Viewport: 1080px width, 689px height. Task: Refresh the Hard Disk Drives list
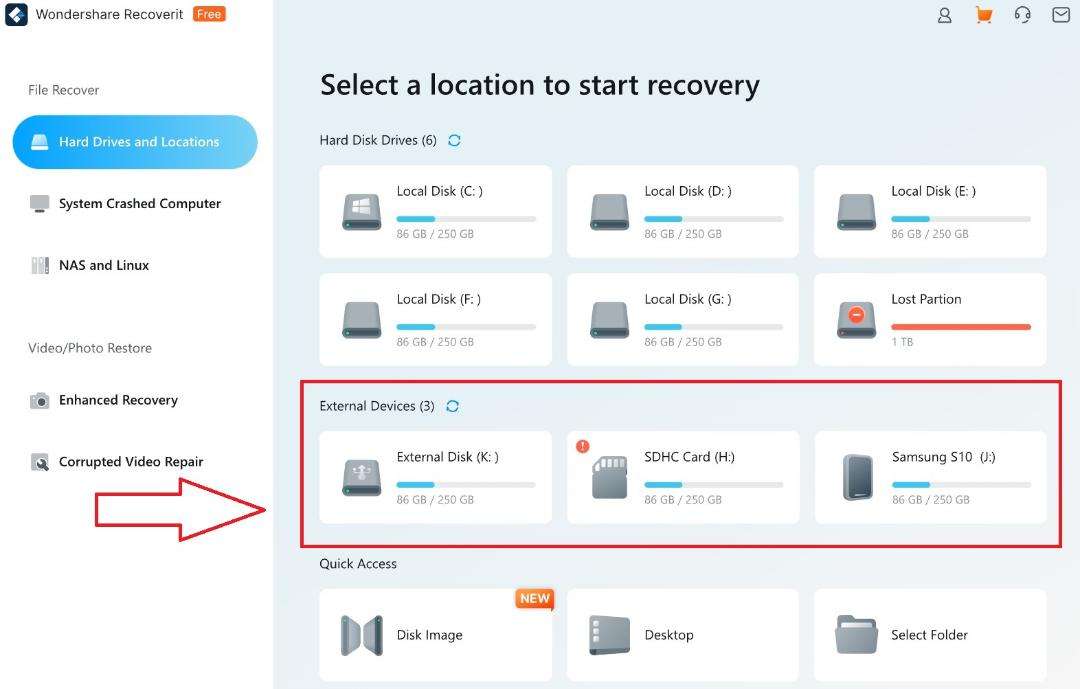click(455, 141)
